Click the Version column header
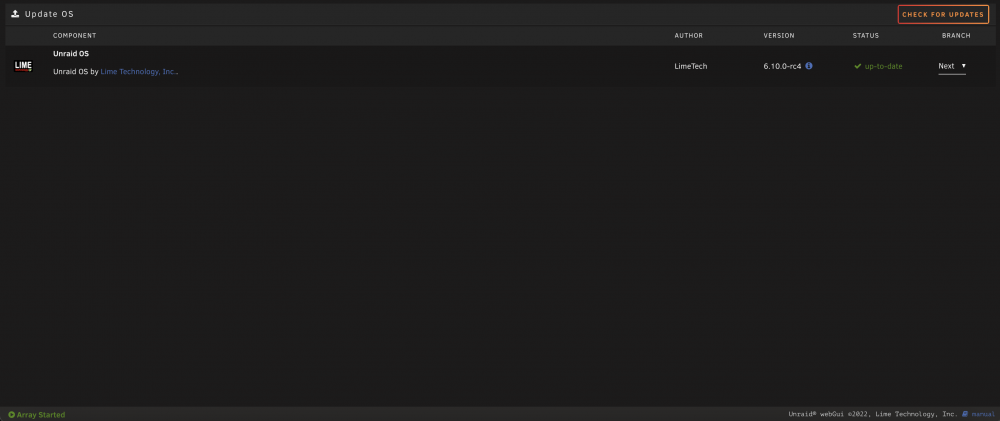Image resolution: width=1000 pixels, height=421 pixels. (779, 36)
